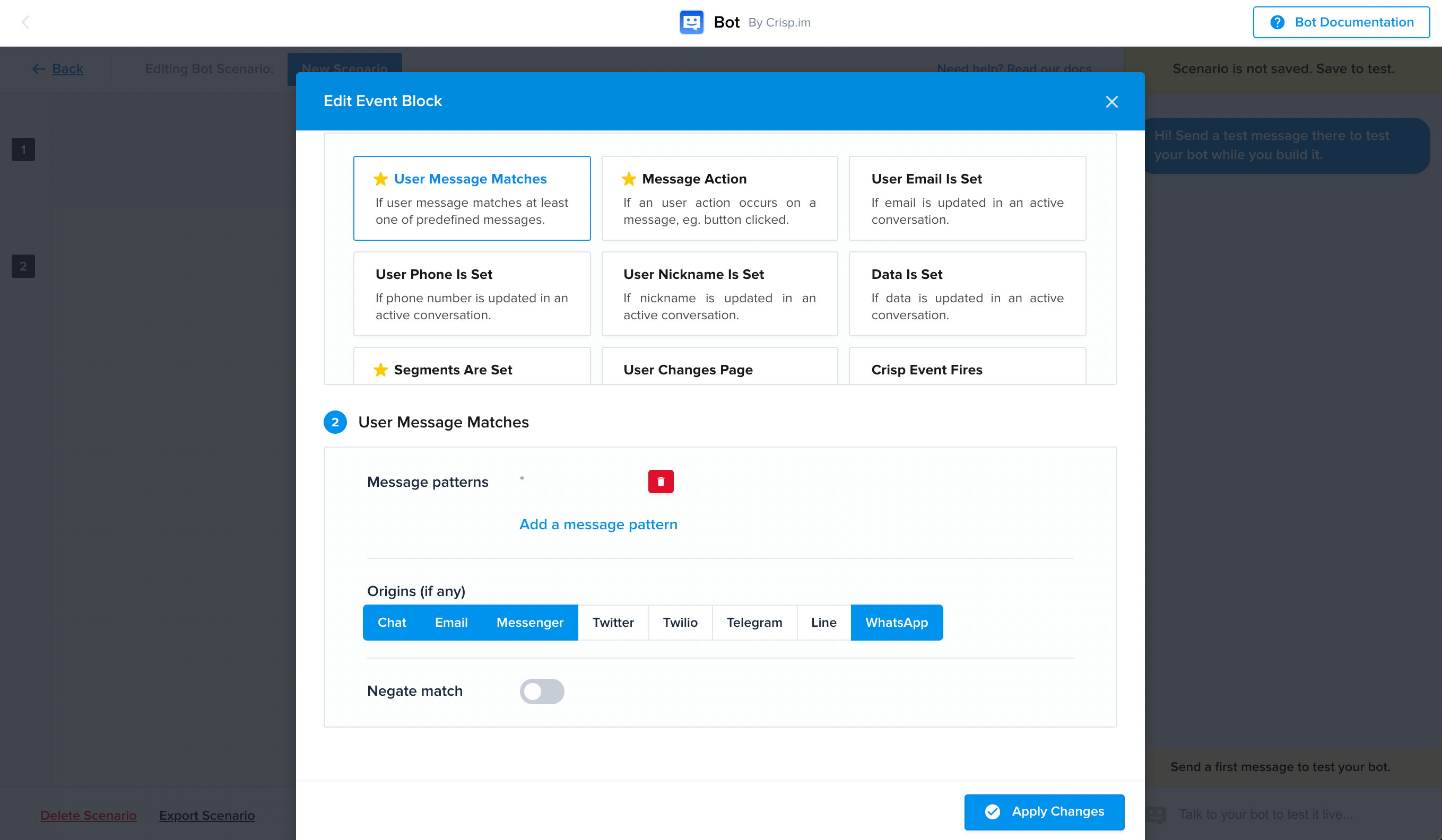Add a message pattern
Image resolution: width=1442 pixels, height=840 pixels.
(x=598, y=524)
